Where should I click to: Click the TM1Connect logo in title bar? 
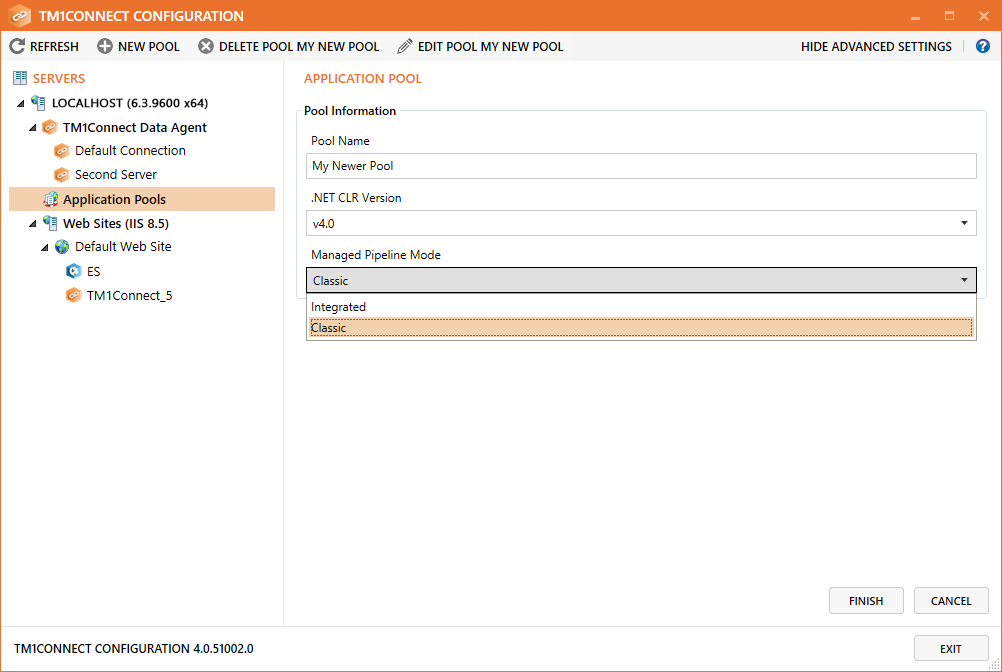pos(20,15)
